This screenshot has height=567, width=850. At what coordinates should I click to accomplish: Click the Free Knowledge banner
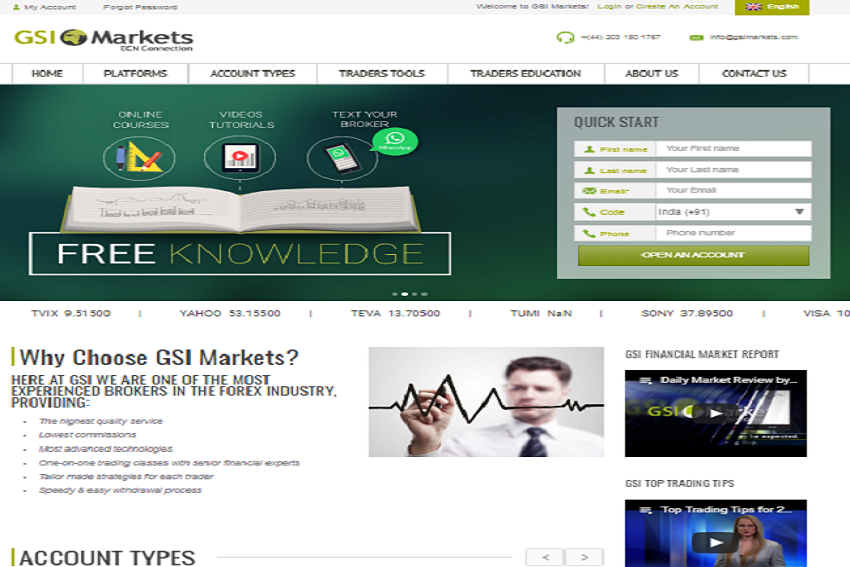(240, 254)
